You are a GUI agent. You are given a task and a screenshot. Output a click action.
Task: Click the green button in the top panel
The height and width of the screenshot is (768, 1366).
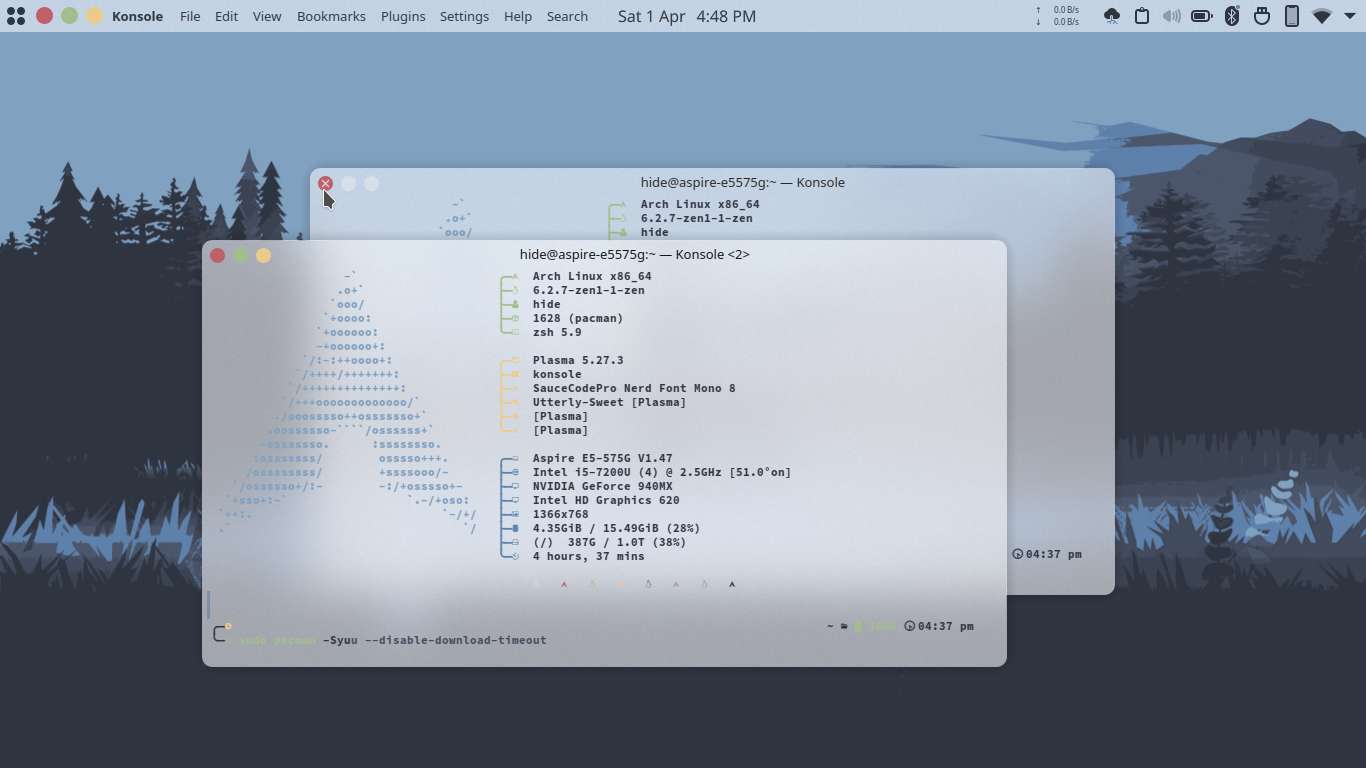[x=69, y=16]
